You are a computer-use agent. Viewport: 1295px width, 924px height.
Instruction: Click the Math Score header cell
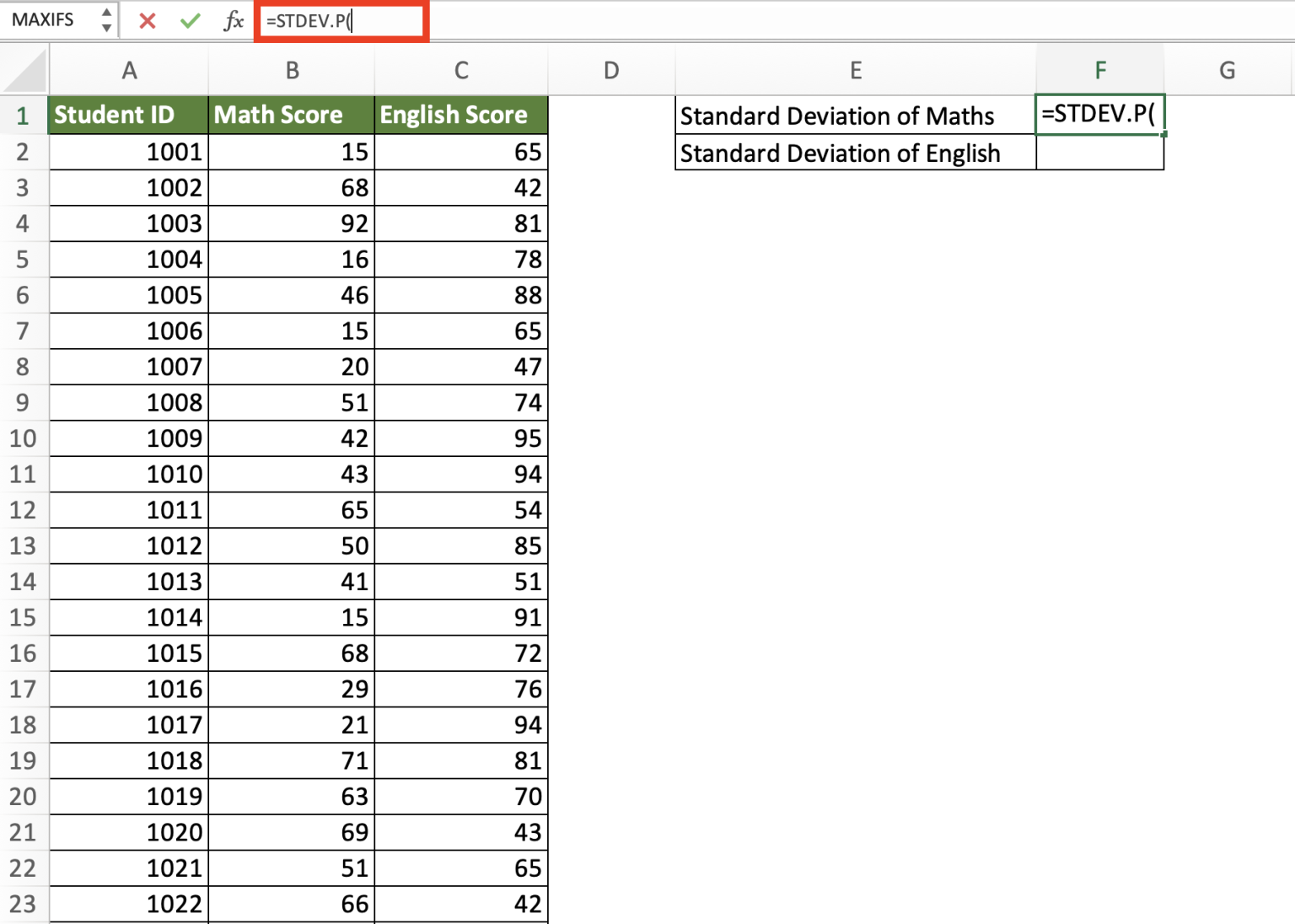coord(292,115)
